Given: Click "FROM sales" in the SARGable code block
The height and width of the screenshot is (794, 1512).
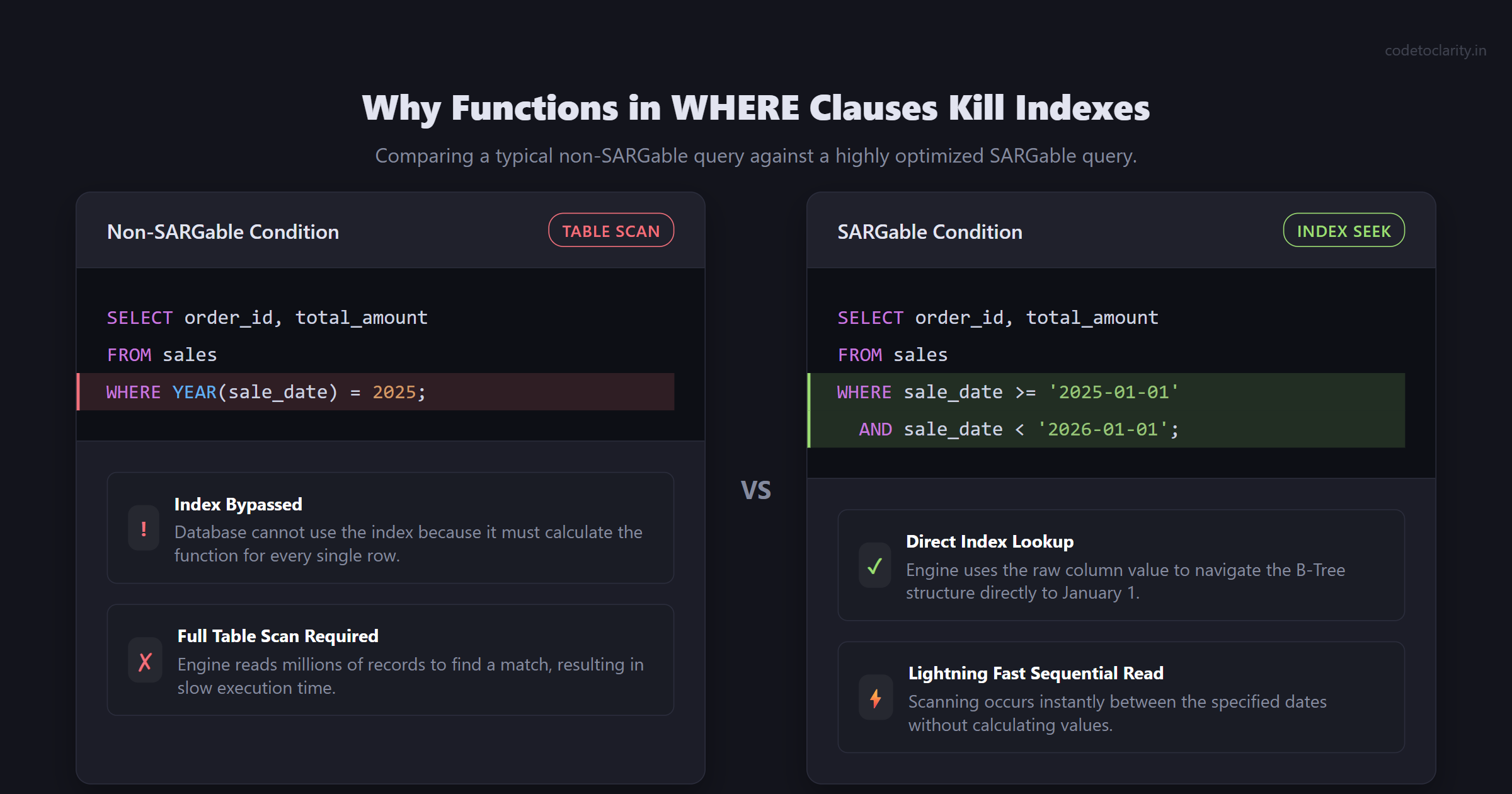Looking at the screenshot, I should [x=893, y=355].
